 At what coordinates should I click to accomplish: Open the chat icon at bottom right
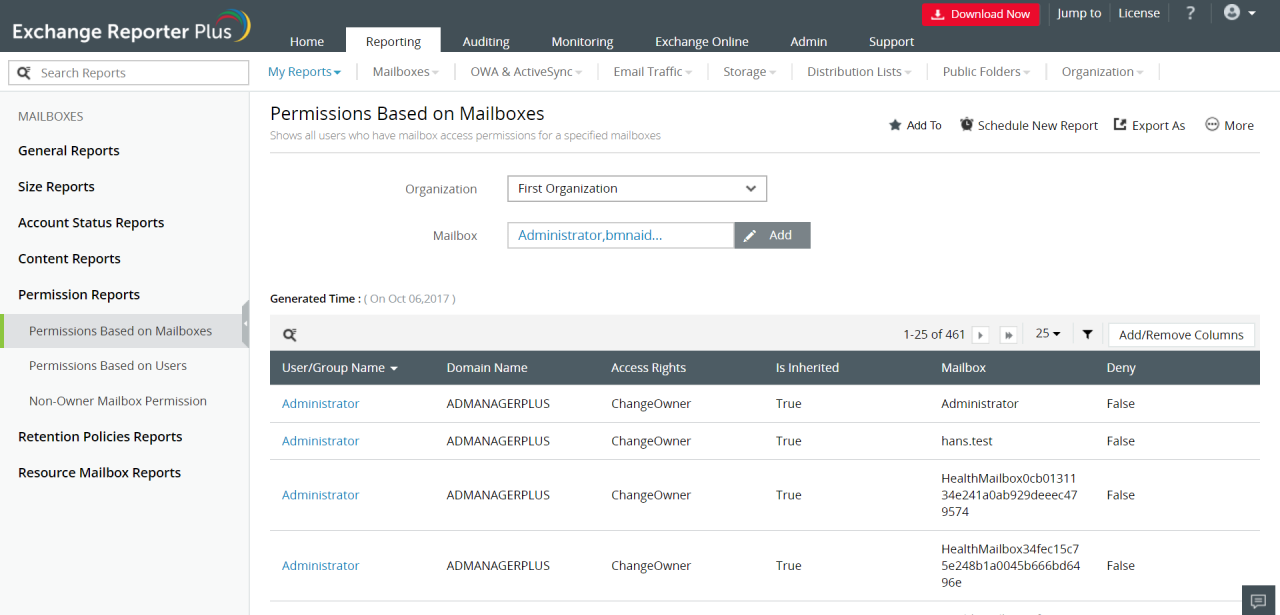click(1258, 599)
